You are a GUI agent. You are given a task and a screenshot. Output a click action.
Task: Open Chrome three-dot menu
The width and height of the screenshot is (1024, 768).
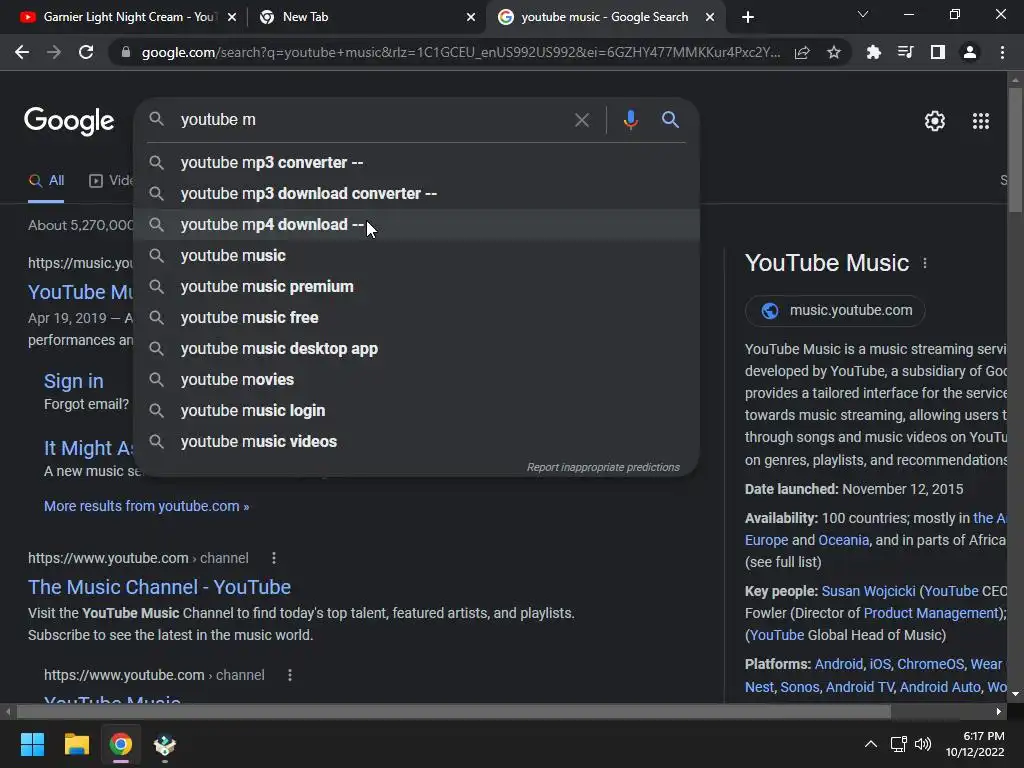[x=1002, y=52]
